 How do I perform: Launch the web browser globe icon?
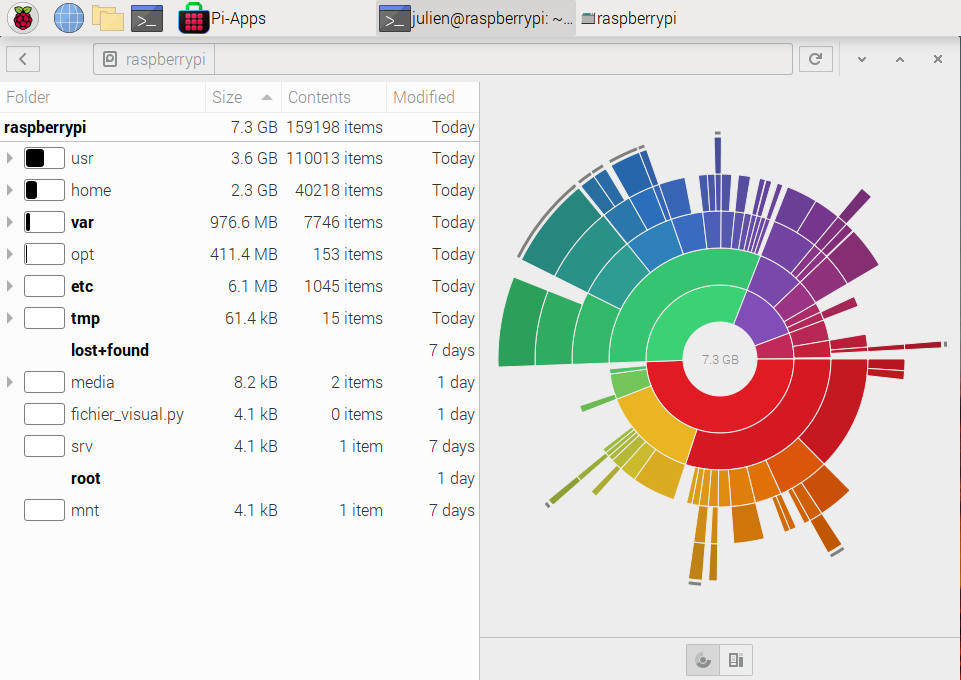tap(68, 18)
